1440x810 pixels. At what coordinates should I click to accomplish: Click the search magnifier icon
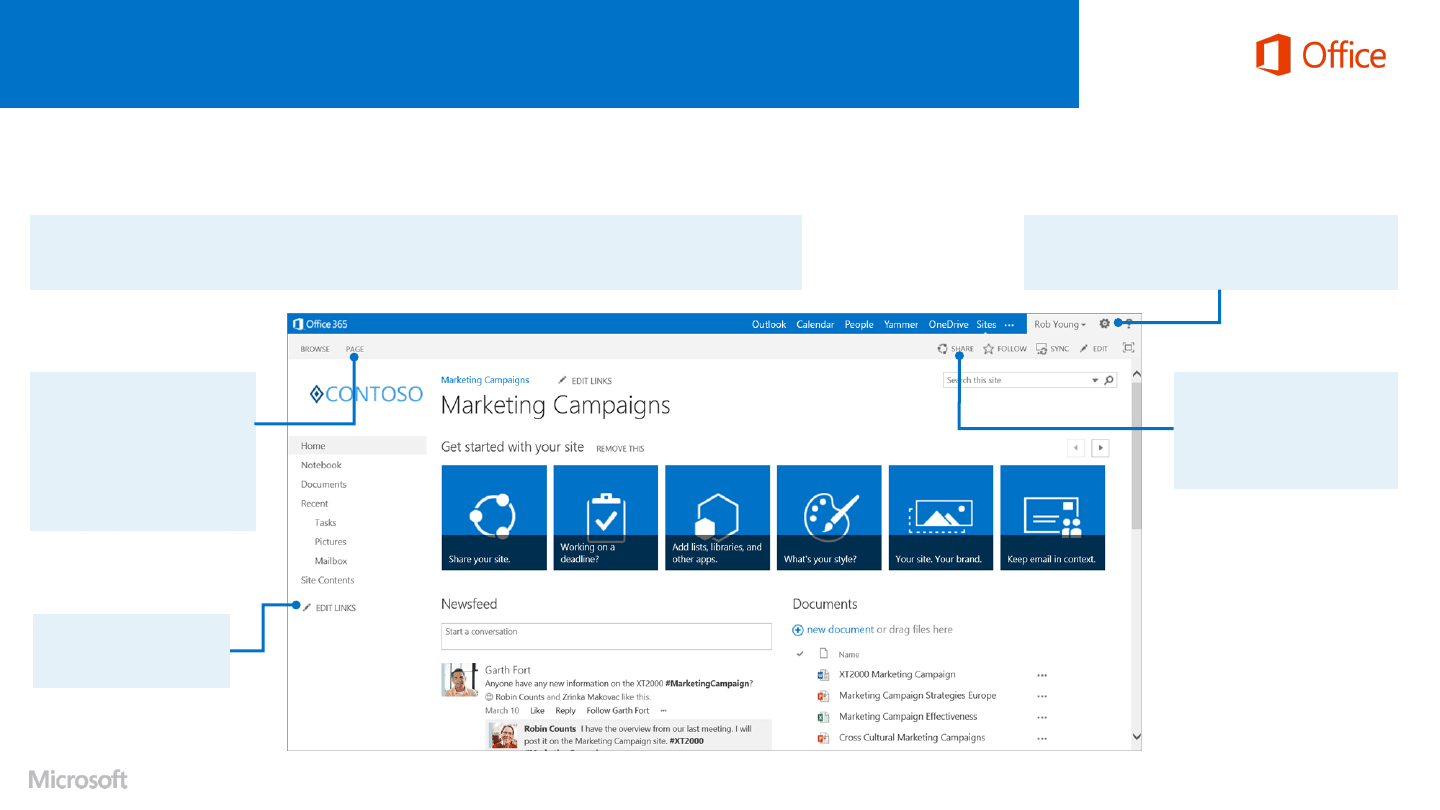coord(1109,381)
